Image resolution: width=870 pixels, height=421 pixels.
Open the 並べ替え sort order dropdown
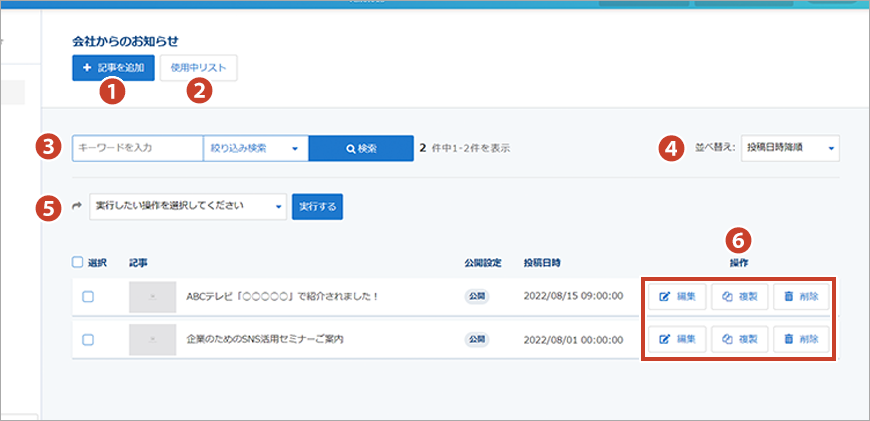pyautogui.click(x=790, y=148)
